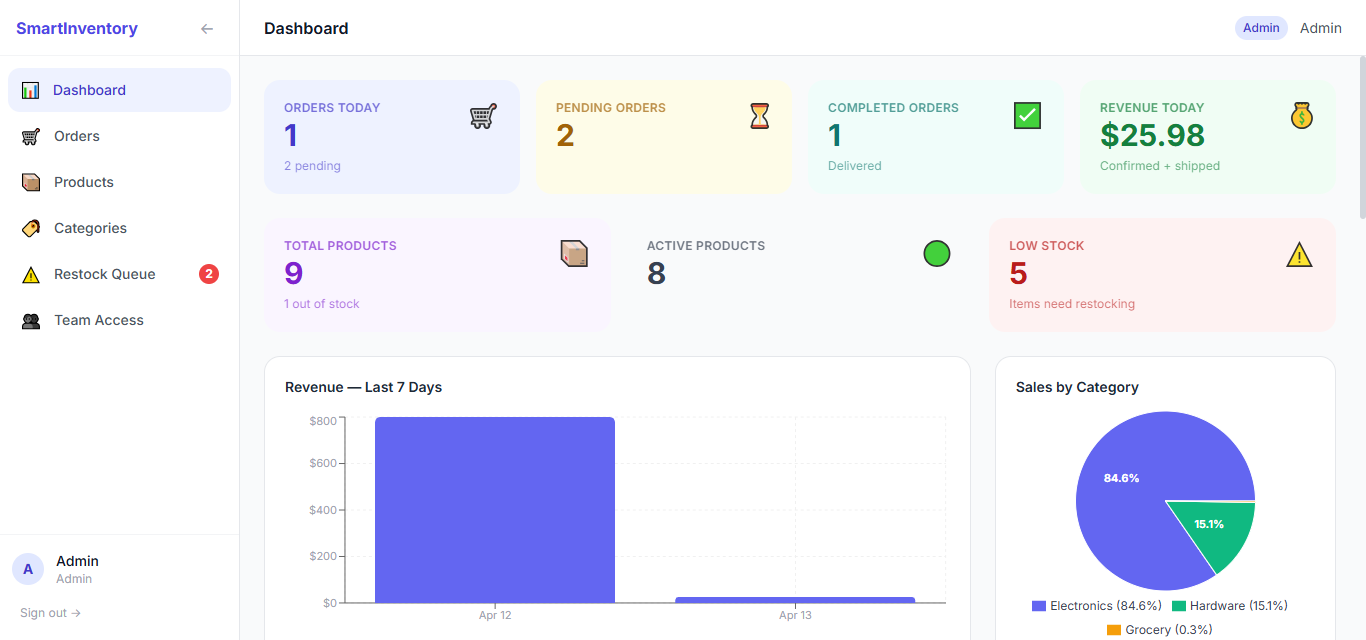Click the hourglass icon in Pending Orders card
1366x640 pixels.
[x=760, y=116]
